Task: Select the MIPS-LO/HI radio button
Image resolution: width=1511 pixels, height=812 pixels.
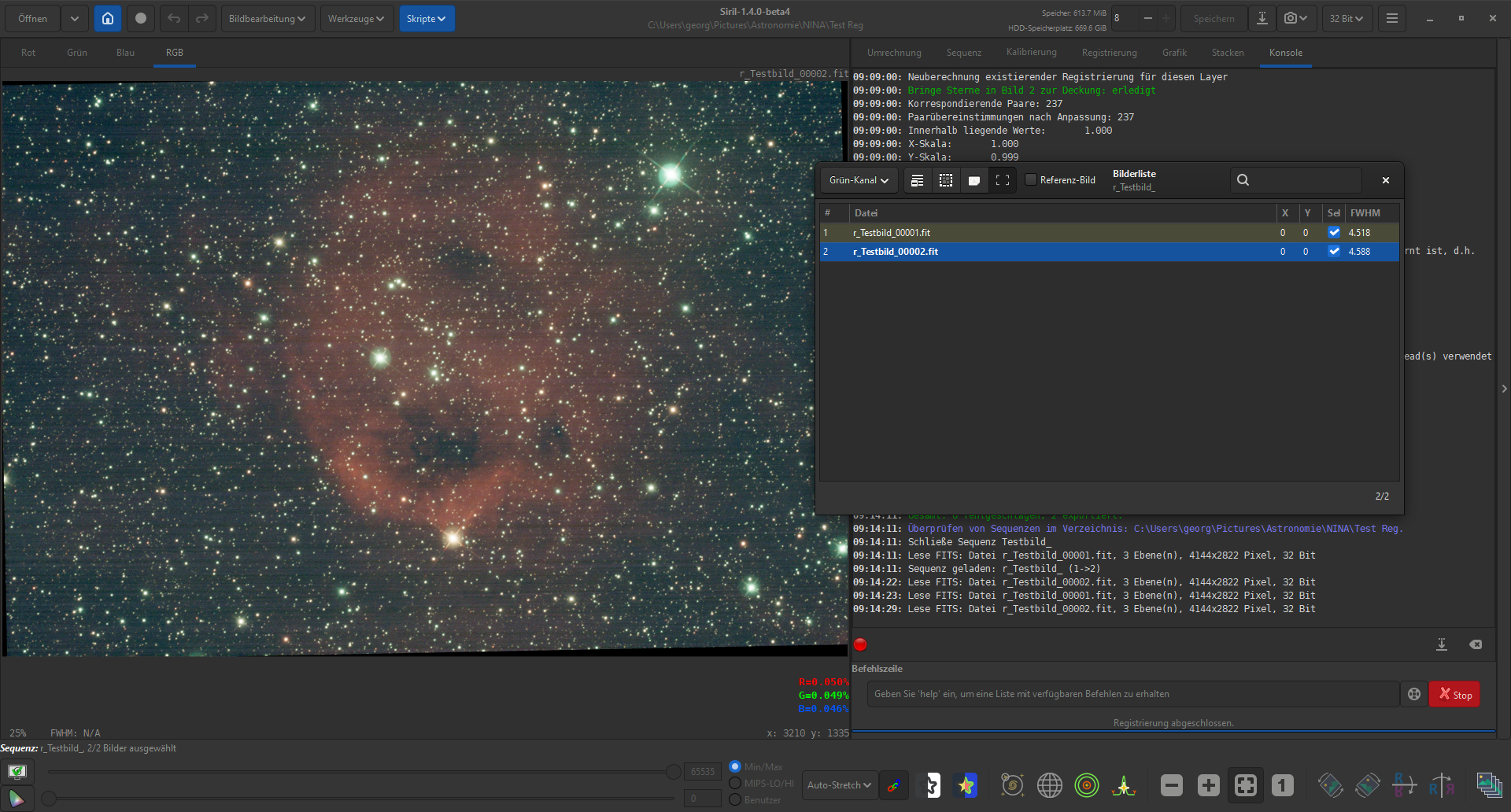Action: pyautogui.click(x=735, y=783)
